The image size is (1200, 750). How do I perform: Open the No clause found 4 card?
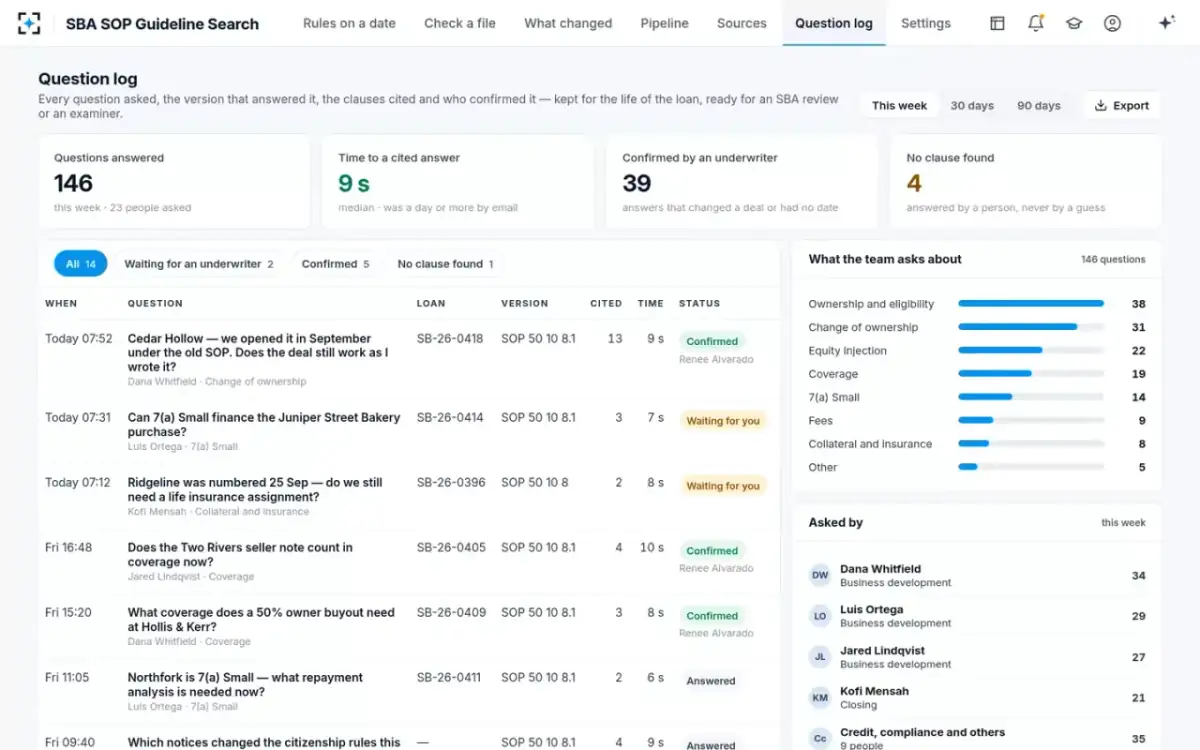[1026, 181]
